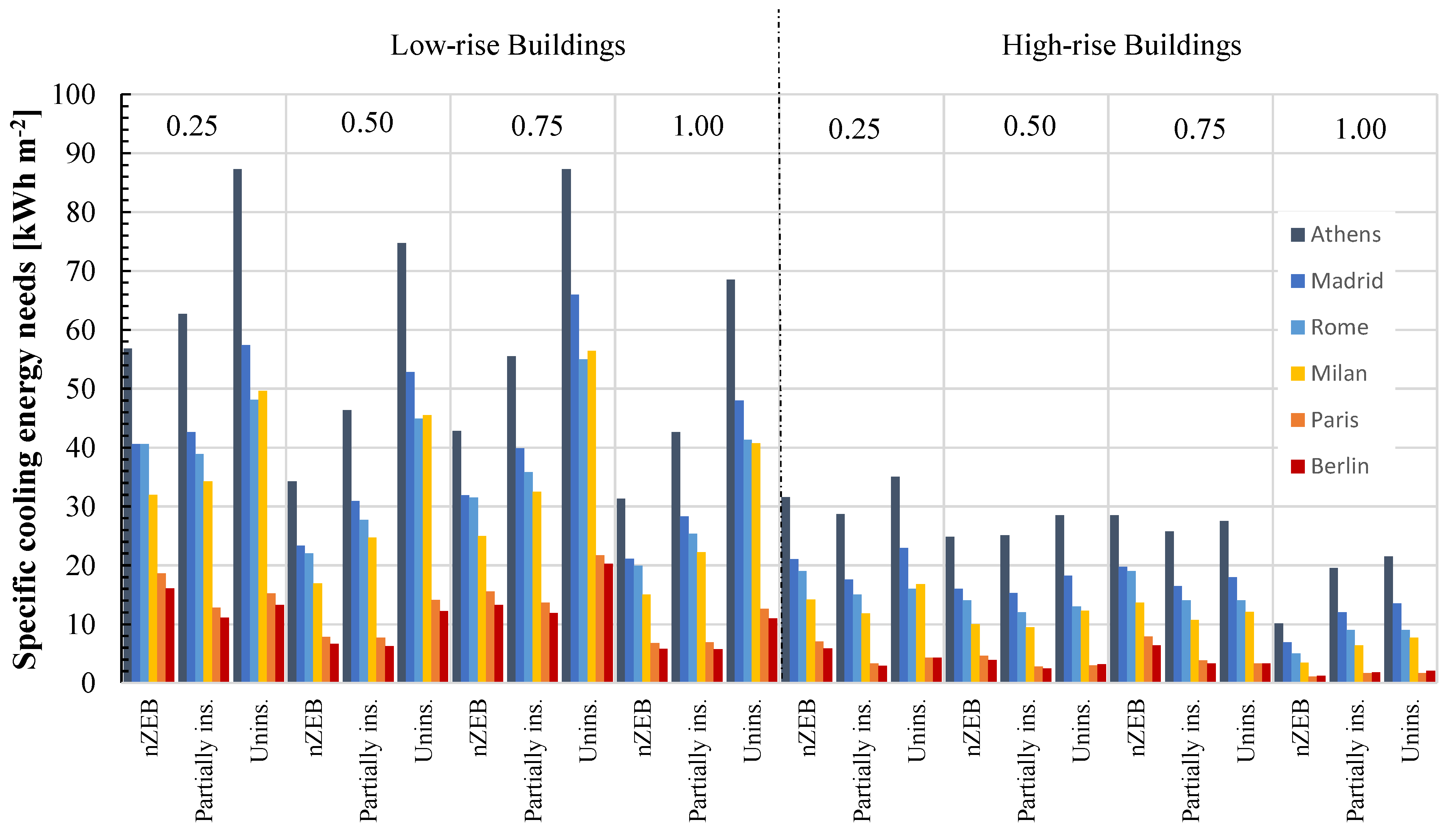Click the Rome legend color swatch
The height and width of the screenshot is (840, 1455).
[1298, 328]
